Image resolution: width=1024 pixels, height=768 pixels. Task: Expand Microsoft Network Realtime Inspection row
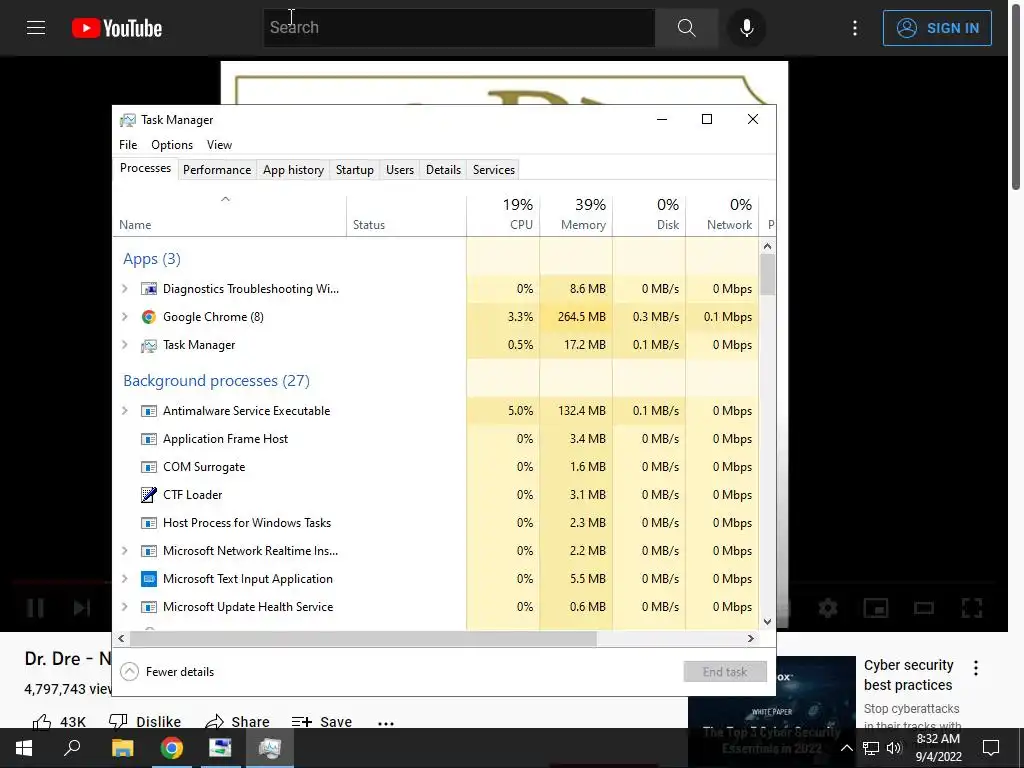[125, 551]
